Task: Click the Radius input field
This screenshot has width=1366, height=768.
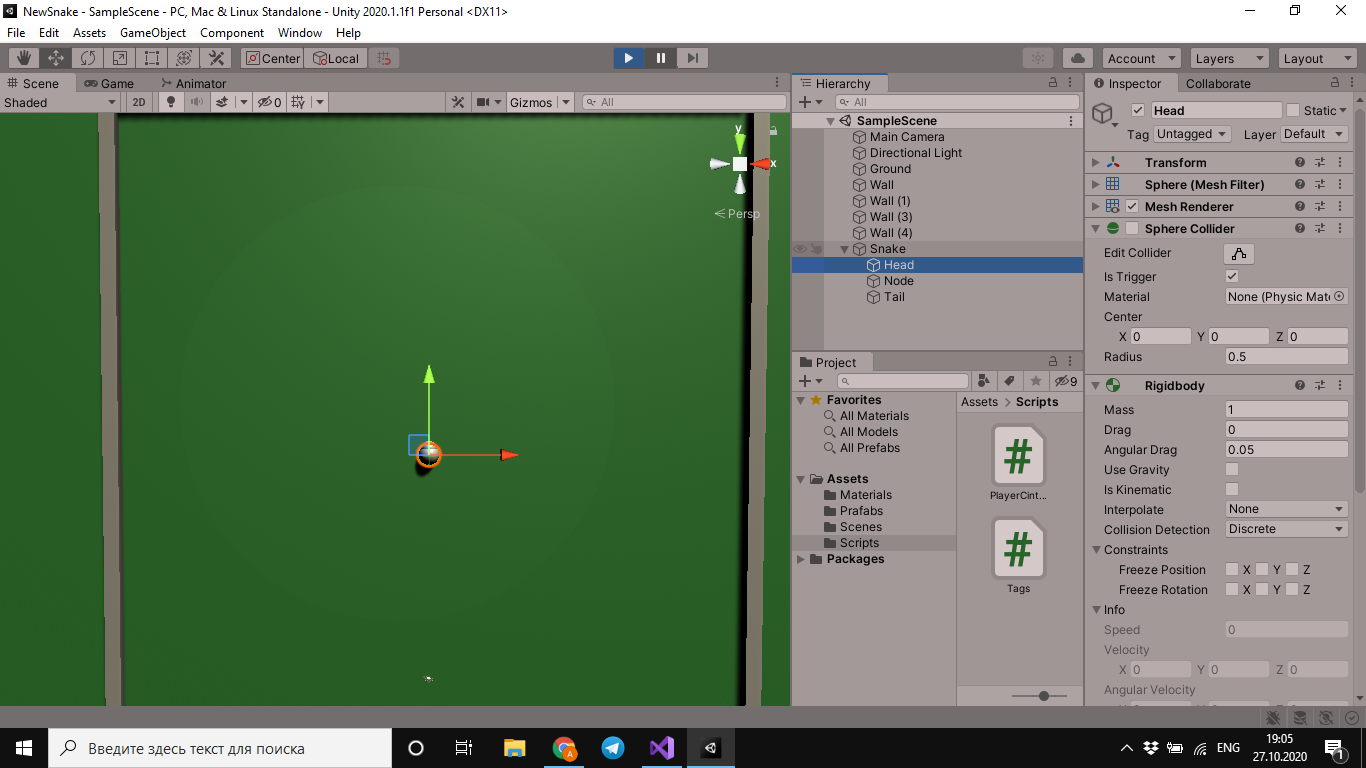Action: click(1287, 357)
